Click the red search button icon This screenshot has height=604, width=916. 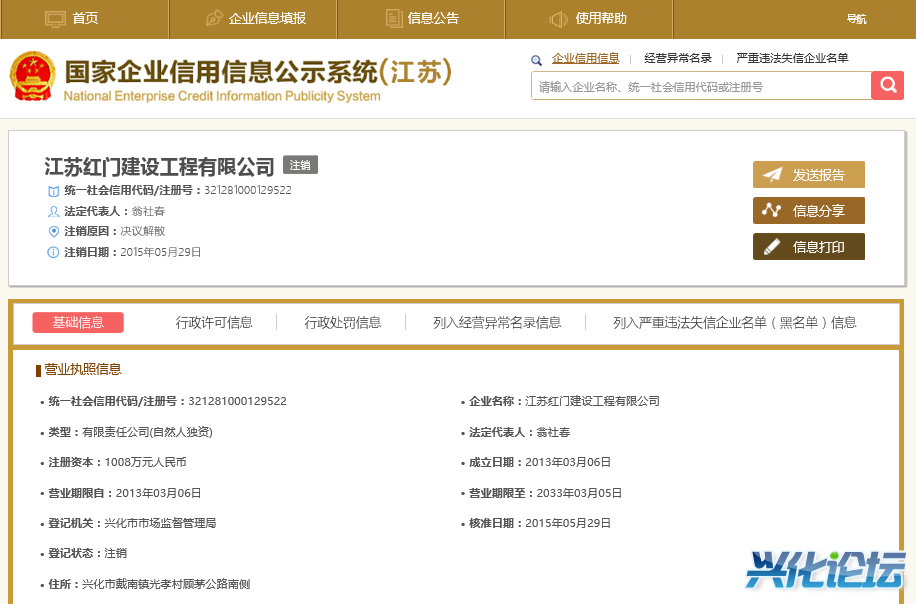[887, 85]
